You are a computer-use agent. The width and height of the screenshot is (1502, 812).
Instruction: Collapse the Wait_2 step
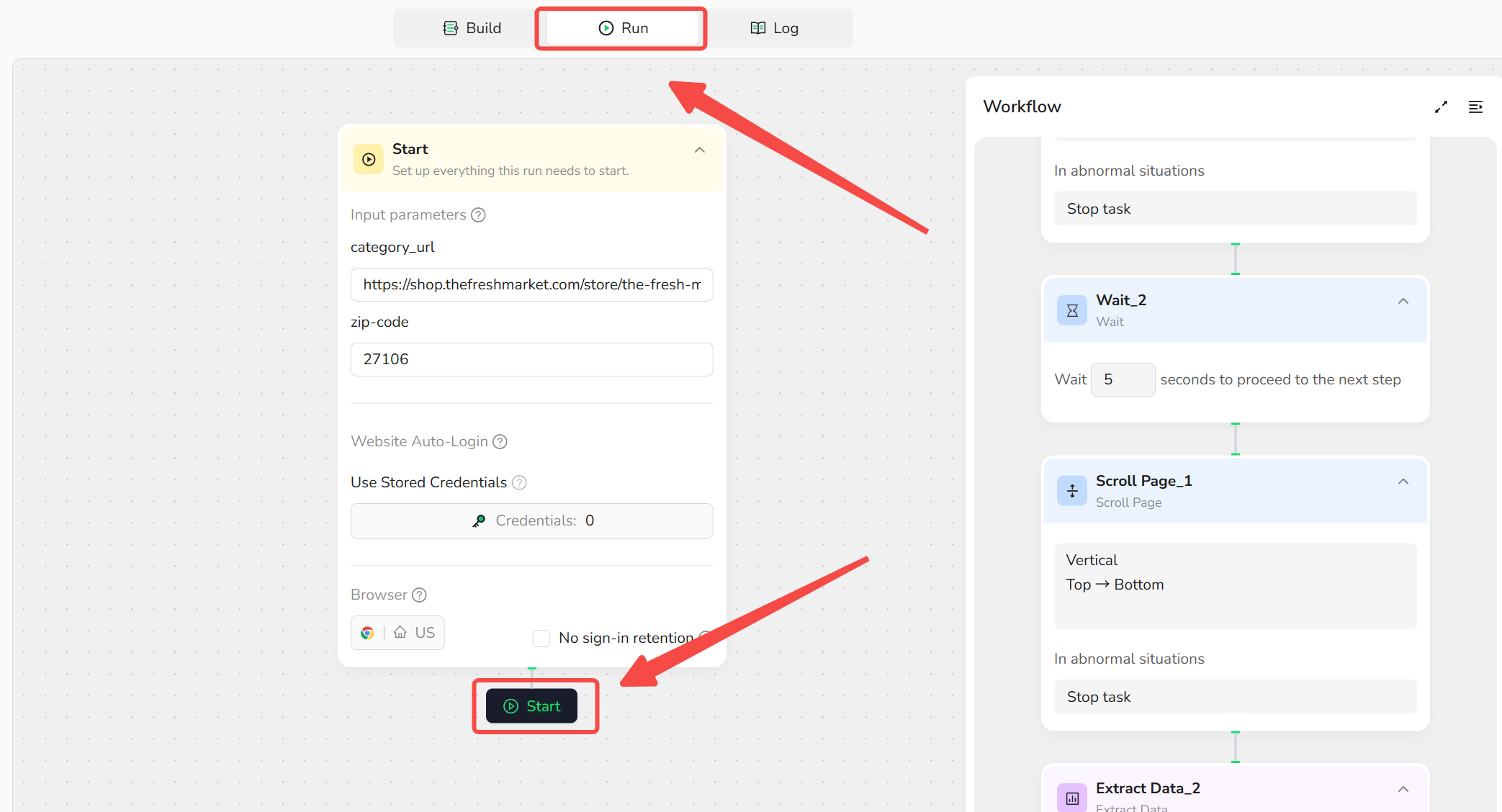(x=1403, y=302)
